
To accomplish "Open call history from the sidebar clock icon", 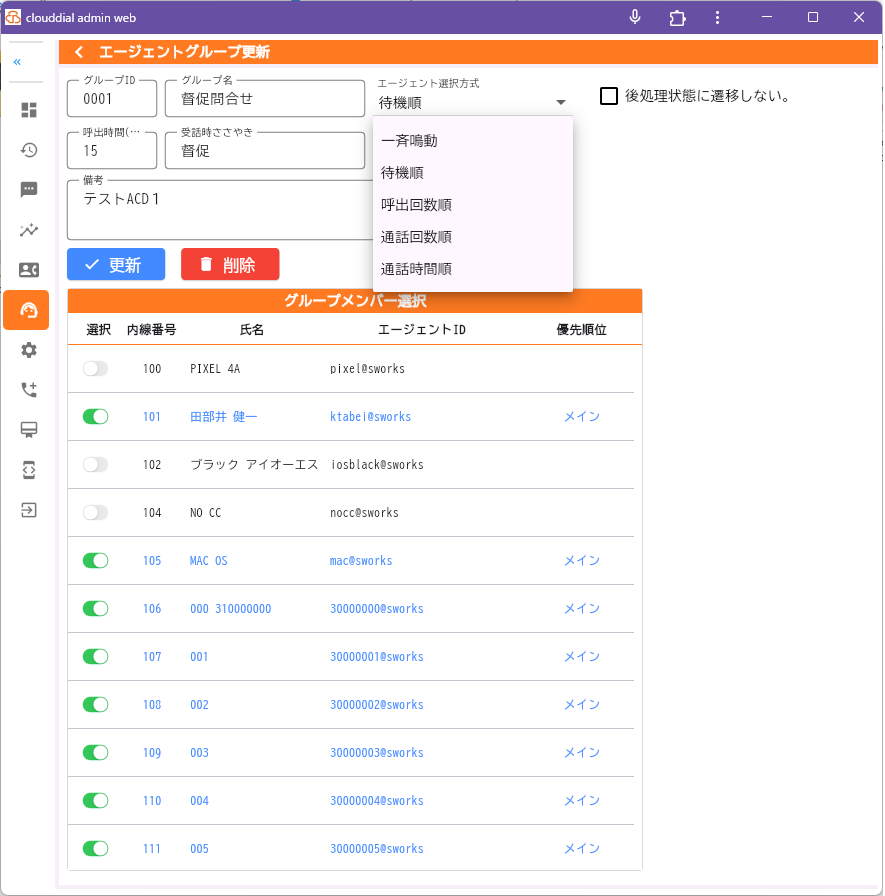I will point(28,150).
